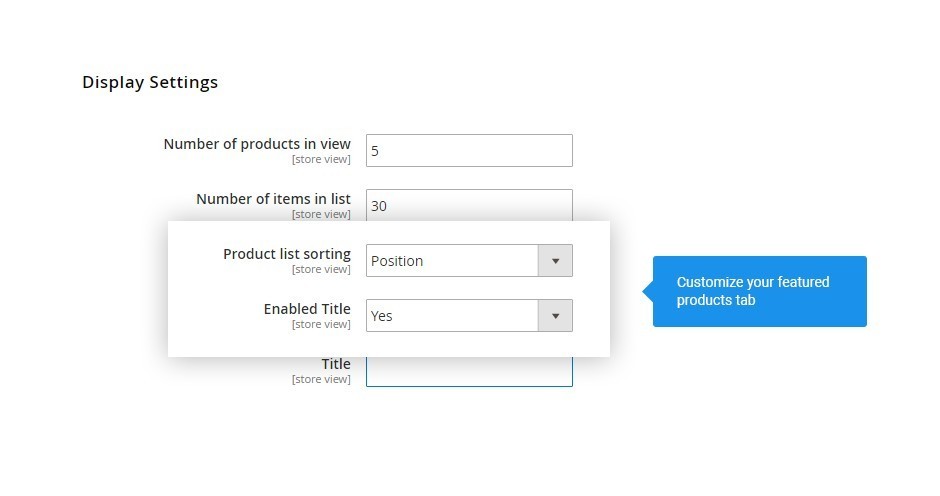Open the 'Yes' value of Enabled Title dropdown
The height and width of the screenshot is (496, 940).
click(381, 316)
